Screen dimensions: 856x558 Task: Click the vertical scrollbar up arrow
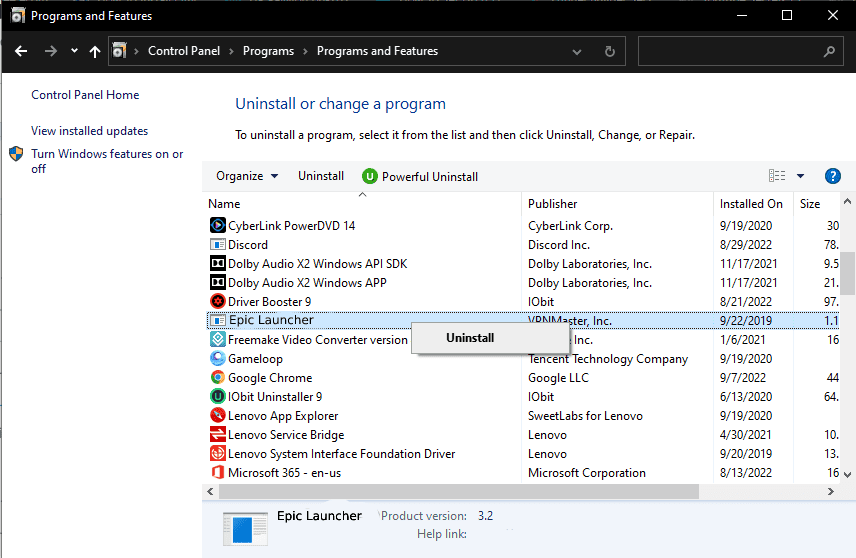[x=847, y=201]
